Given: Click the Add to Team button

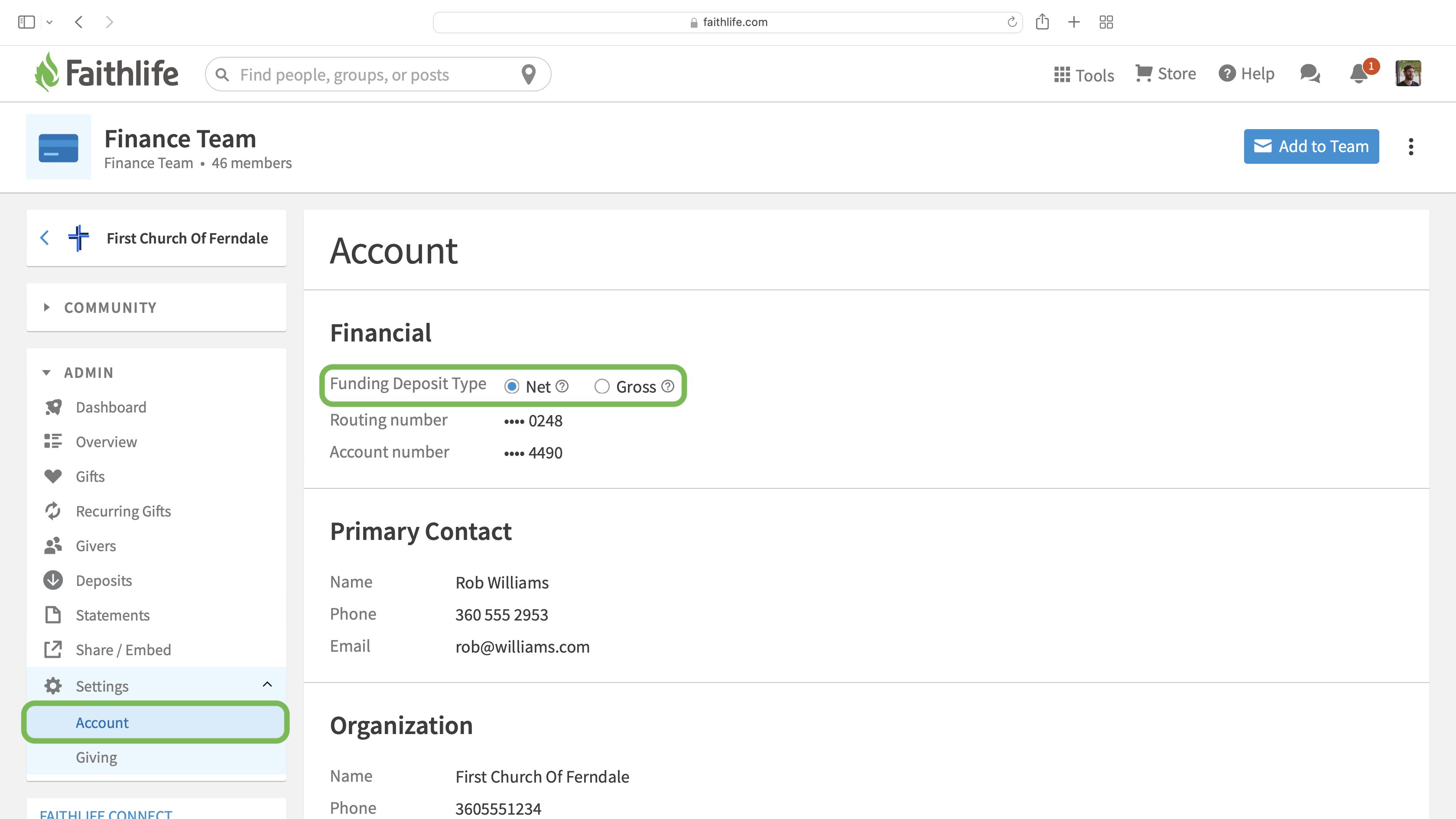Looking at the screenshot, I should [x=1311, y=146].
